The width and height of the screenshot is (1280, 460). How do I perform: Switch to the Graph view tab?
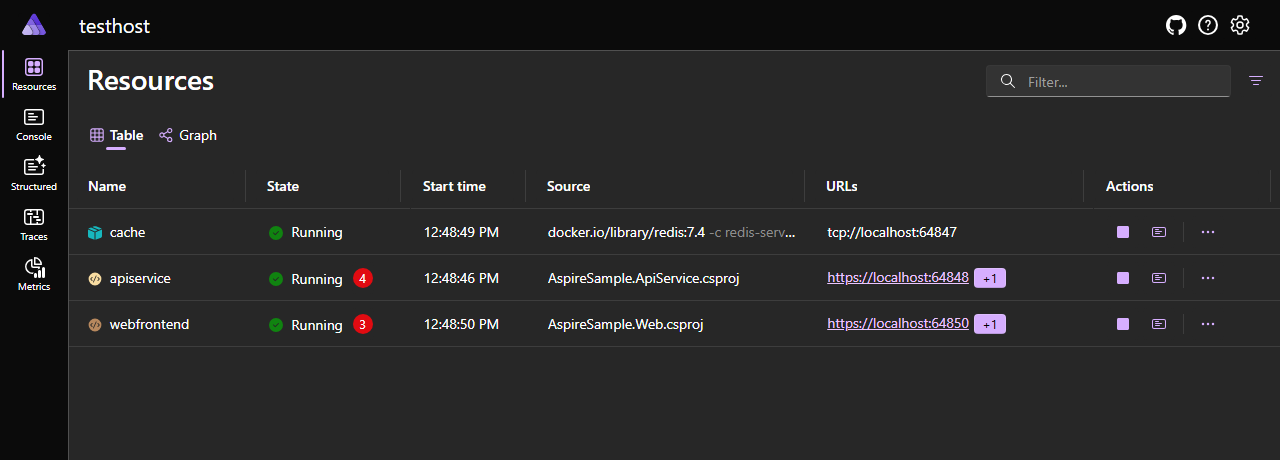pyautogui.click(x=188, y=135)
